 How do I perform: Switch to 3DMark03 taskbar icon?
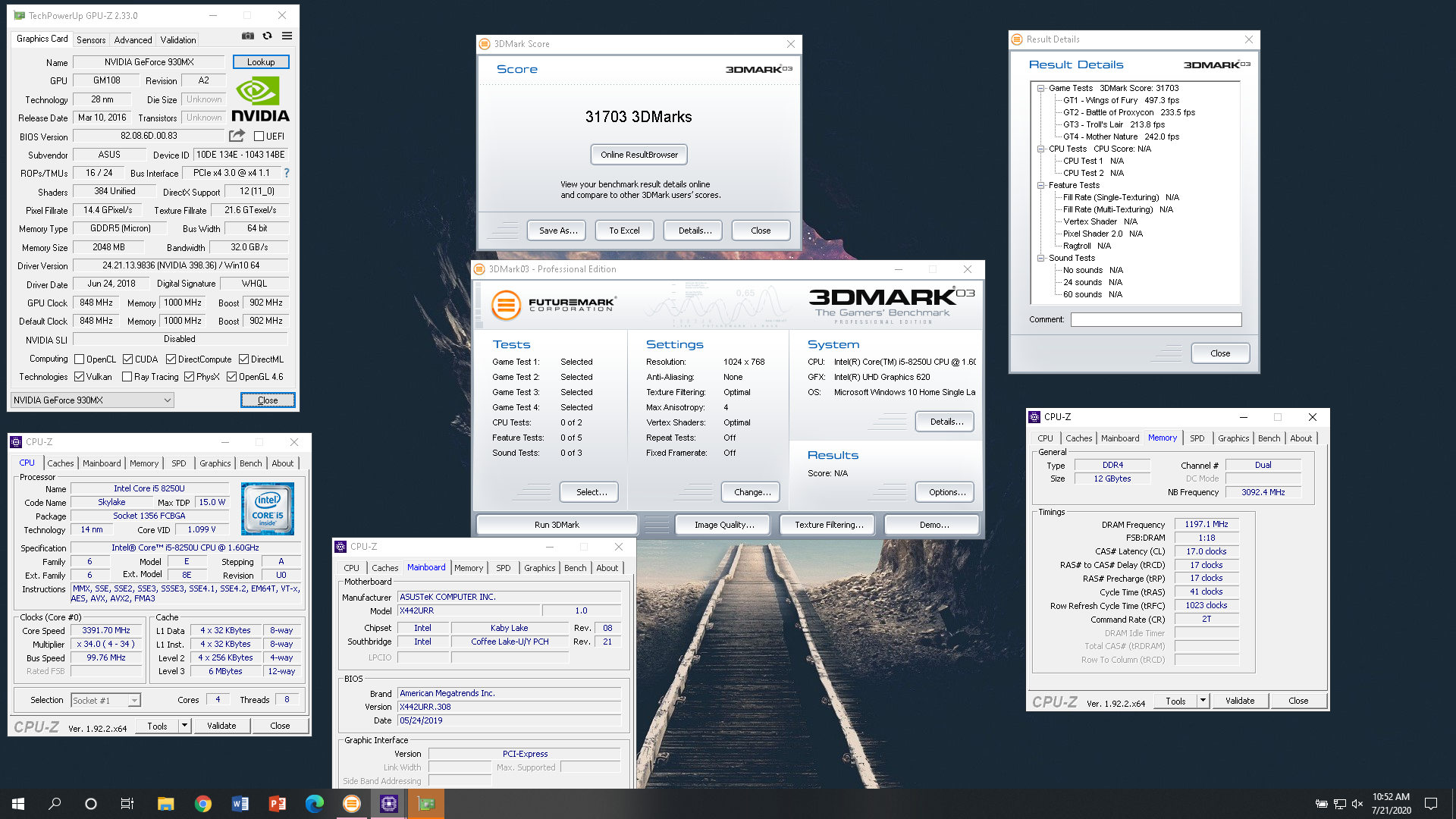click(x=351, y=804)
